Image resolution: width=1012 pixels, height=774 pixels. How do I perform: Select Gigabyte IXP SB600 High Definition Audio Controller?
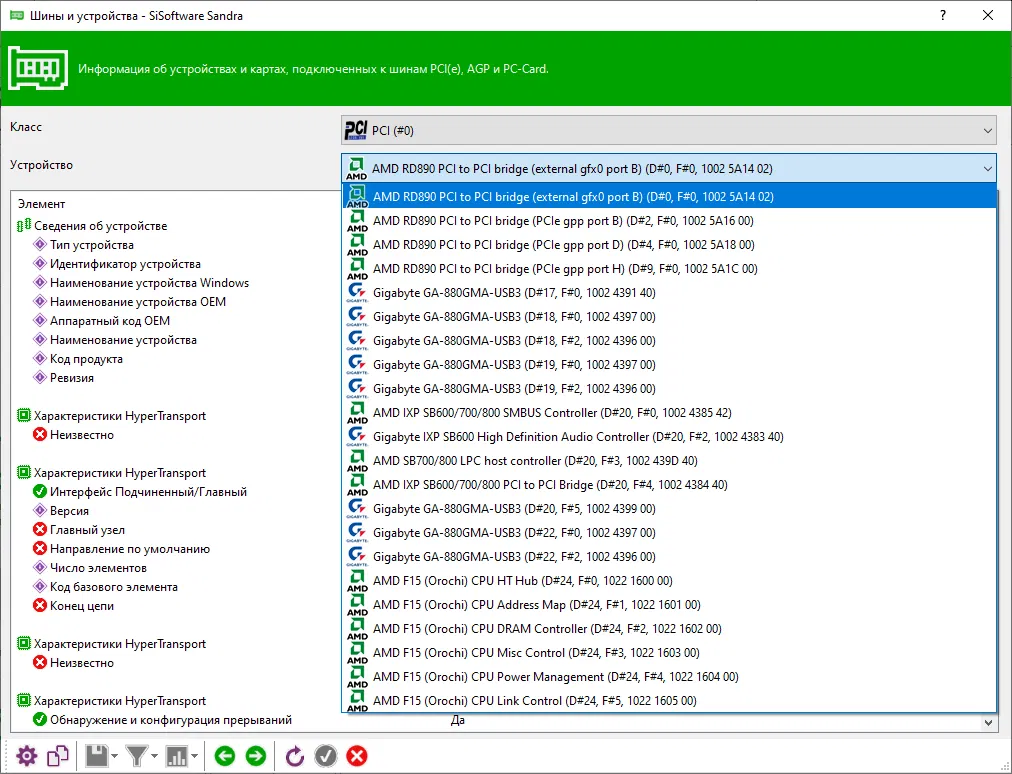pyautogui.click(x=669, y=436)
